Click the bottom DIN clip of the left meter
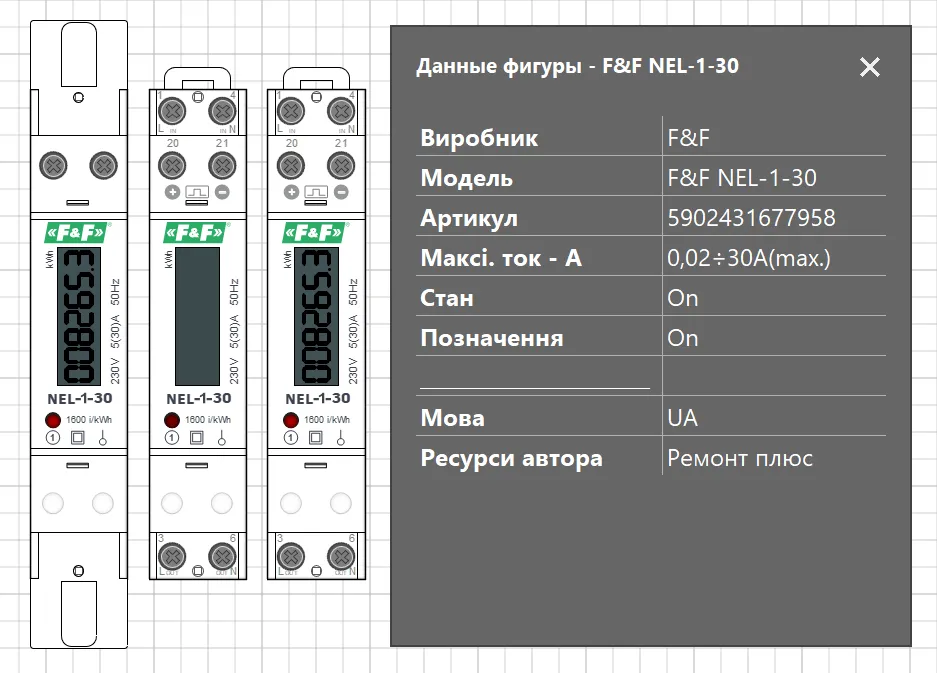Image resolution: width=937 pixels, height=673 pixels. (x=79, y=614)
